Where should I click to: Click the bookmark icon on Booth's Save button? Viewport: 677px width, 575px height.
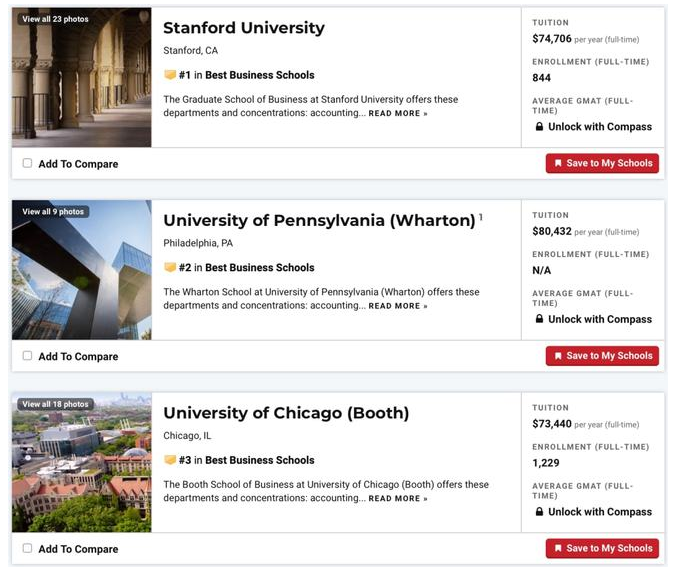[558, 548]
